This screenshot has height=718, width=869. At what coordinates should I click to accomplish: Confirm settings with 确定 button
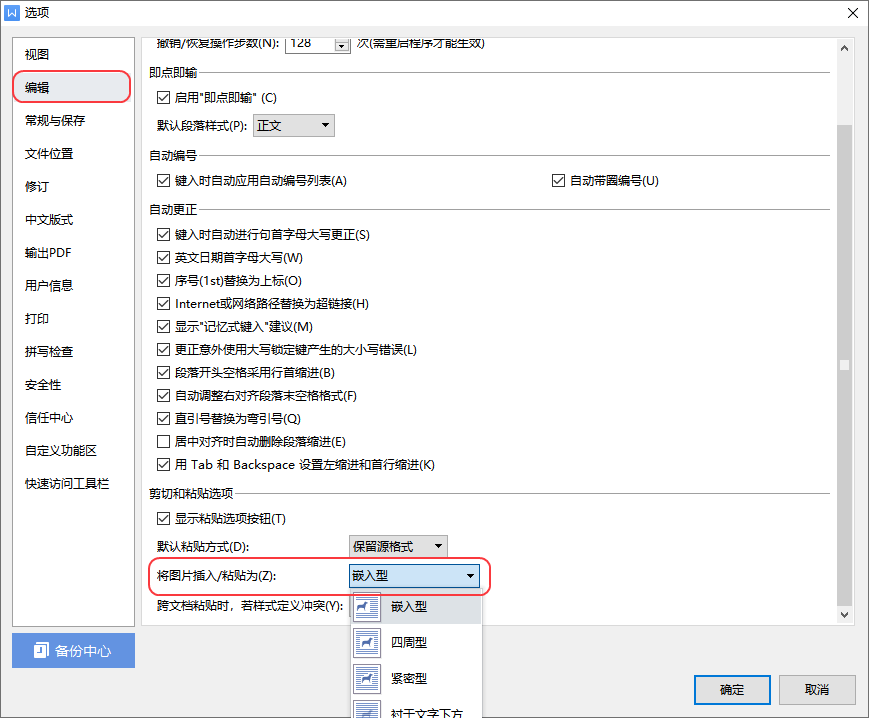click(x=732, y=690)
